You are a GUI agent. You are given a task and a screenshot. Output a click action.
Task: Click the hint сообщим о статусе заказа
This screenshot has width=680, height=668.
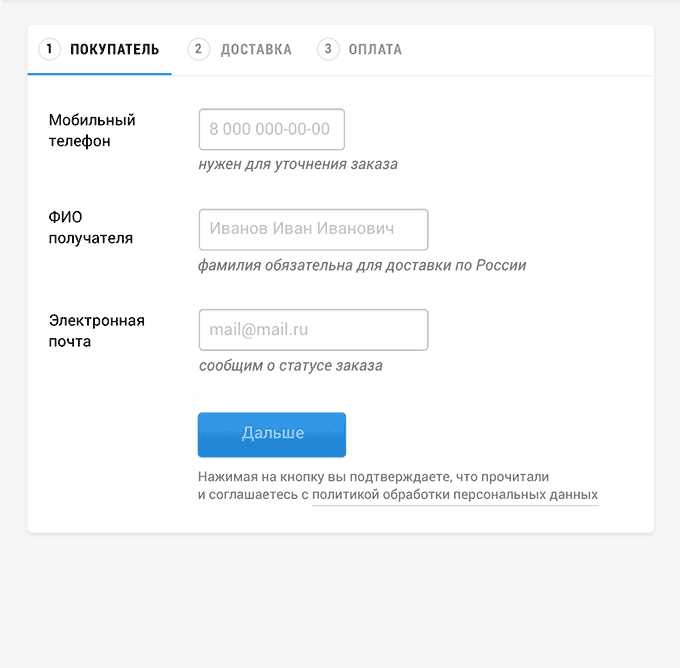[x=290, y=365]
